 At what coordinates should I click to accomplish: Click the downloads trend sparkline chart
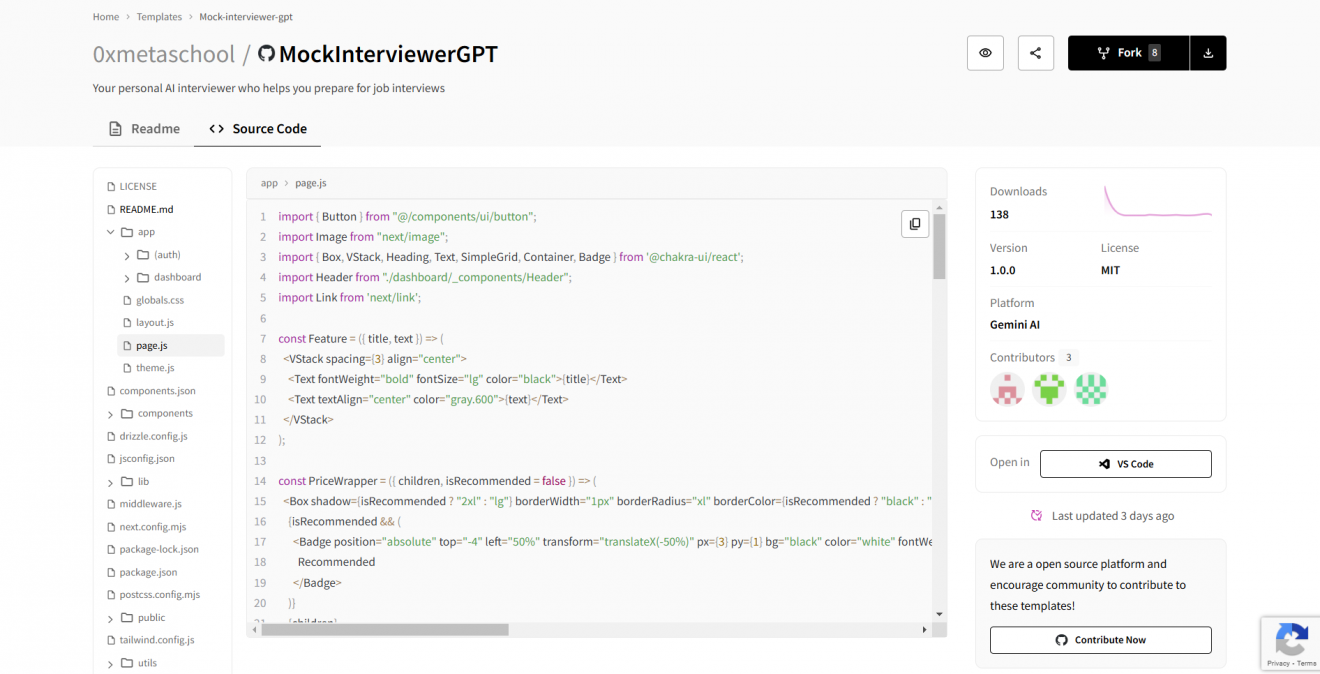click(1157, 200)
